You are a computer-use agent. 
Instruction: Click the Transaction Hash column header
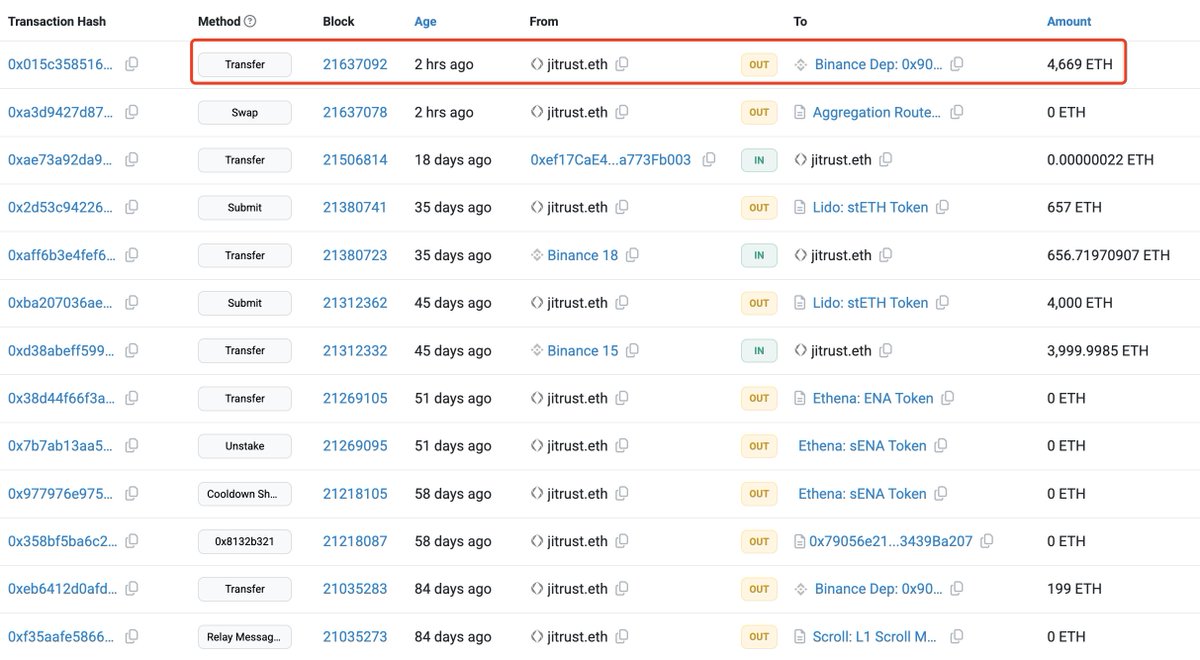pos(57,21)
